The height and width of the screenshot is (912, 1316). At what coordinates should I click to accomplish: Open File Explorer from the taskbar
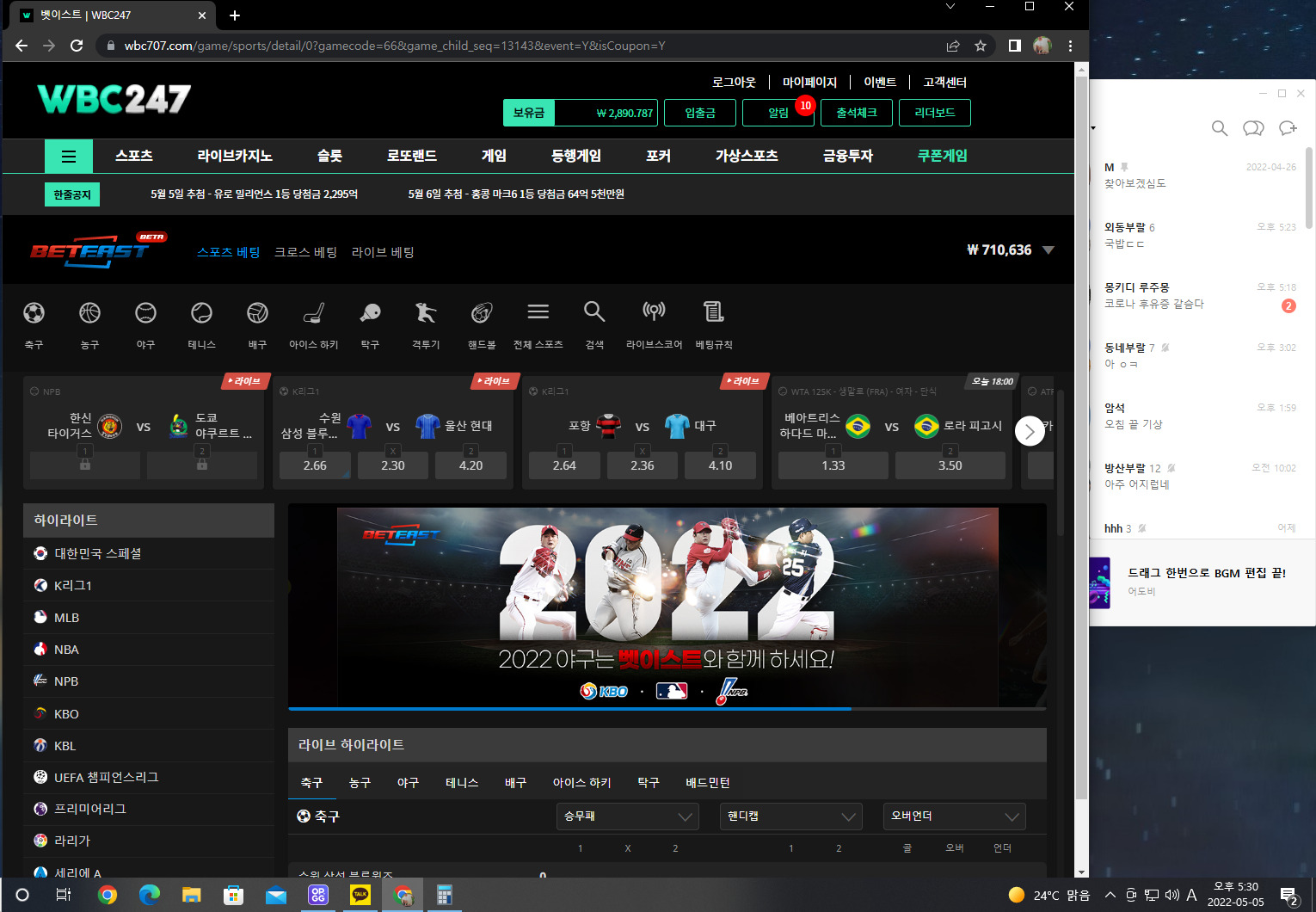[x=191, y=895]
